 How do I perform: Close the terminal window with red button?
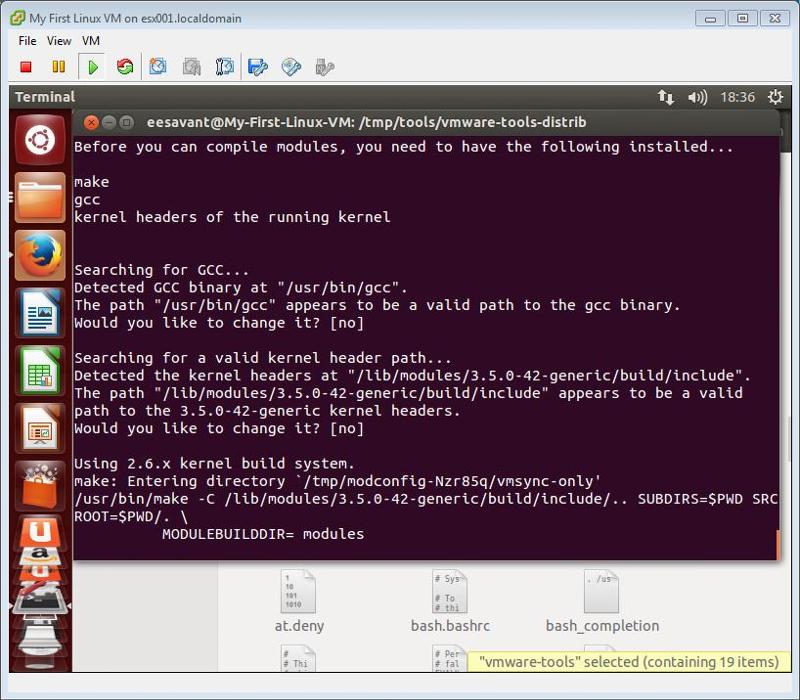(91, 122)
